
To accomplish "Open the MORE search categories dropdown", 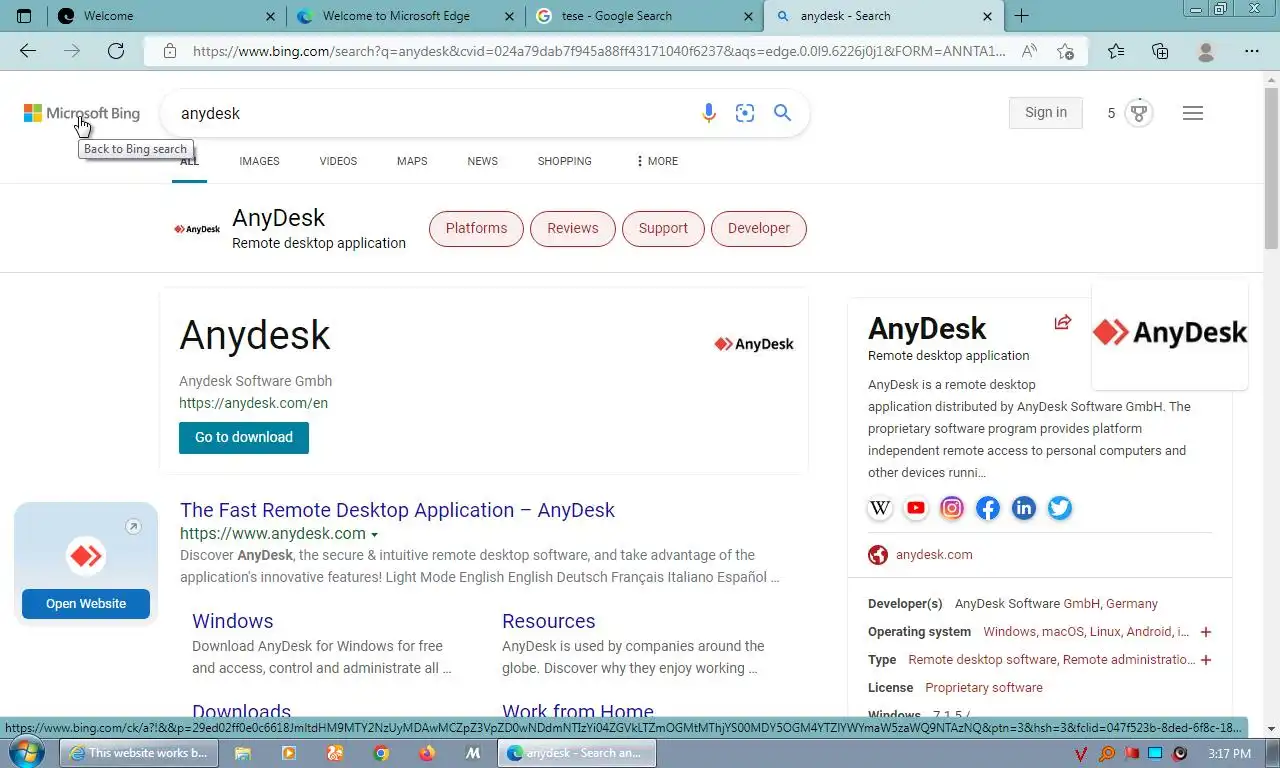I will [x=657, y=161].
